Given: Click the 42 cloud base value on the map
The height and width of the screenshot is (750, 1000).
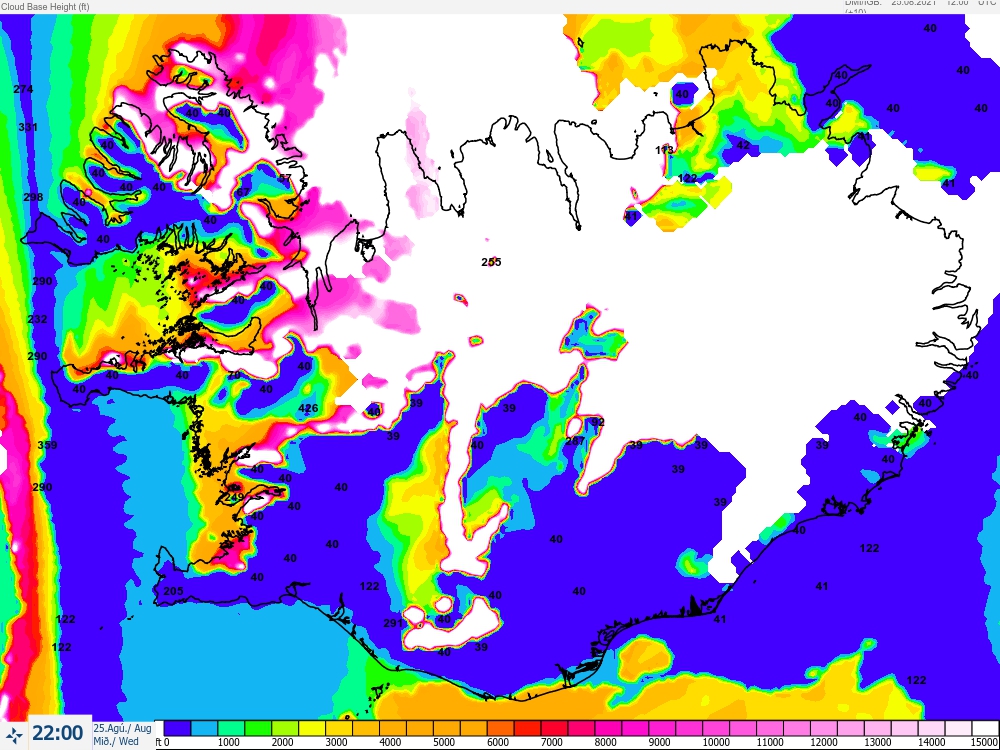Looking at the screenshot, I should pyautogui.click(x=743, y=145).
